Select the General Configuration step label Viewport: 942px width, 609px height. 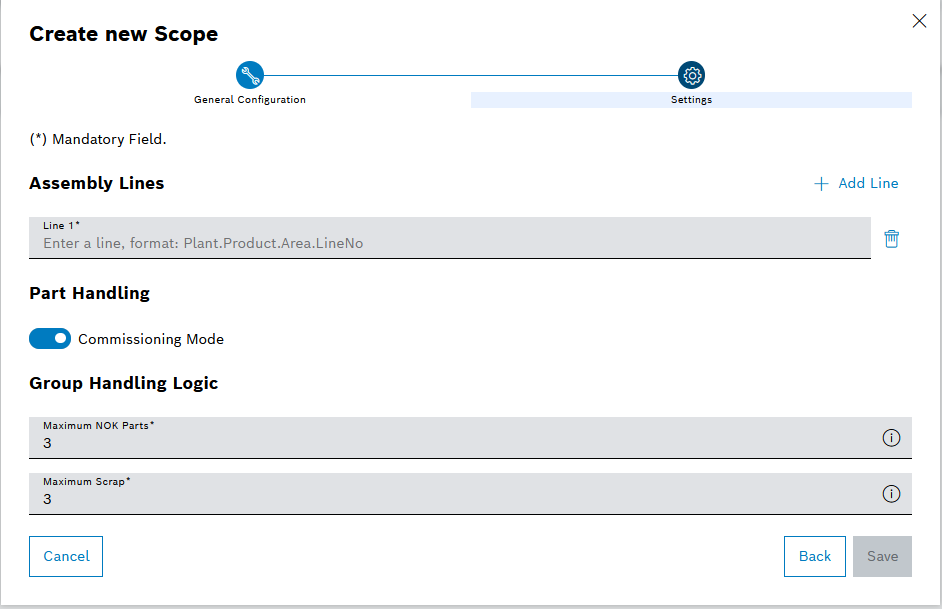click(x=249, y=99)
